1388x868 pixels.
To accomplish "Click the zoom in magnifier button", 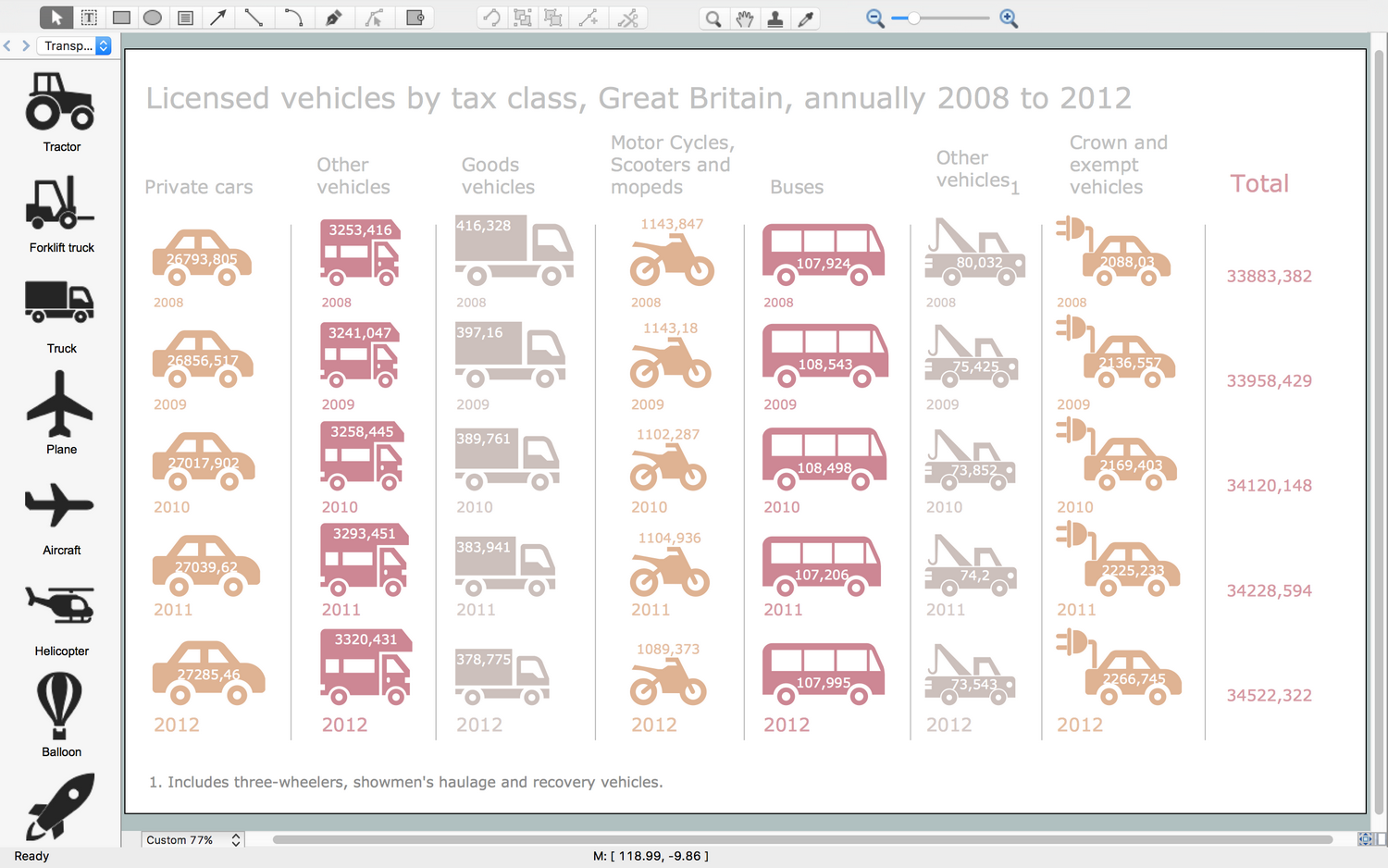I will point(1009,19).
